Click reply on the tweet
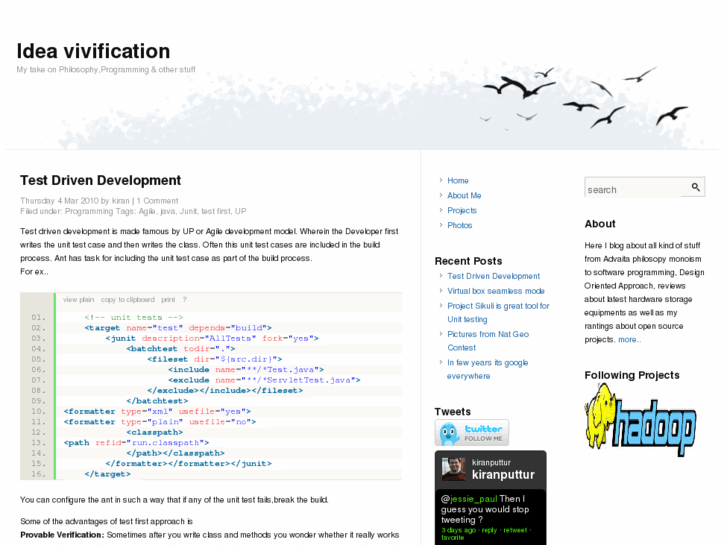The width and height of the screenshot is (727, 545). click(x=489, y=530)
